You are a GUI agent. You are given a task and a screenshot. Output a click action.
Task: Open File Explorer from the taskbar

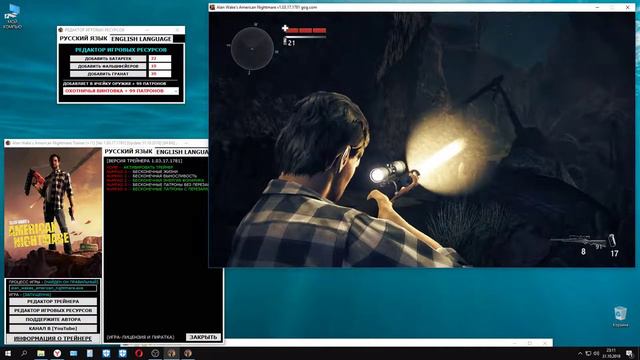coord(41,353)
